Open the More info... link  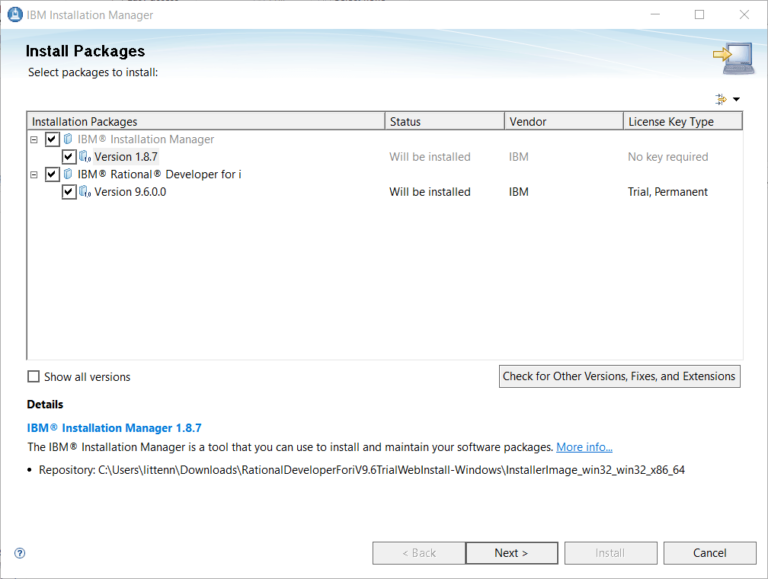click(584, 447)
